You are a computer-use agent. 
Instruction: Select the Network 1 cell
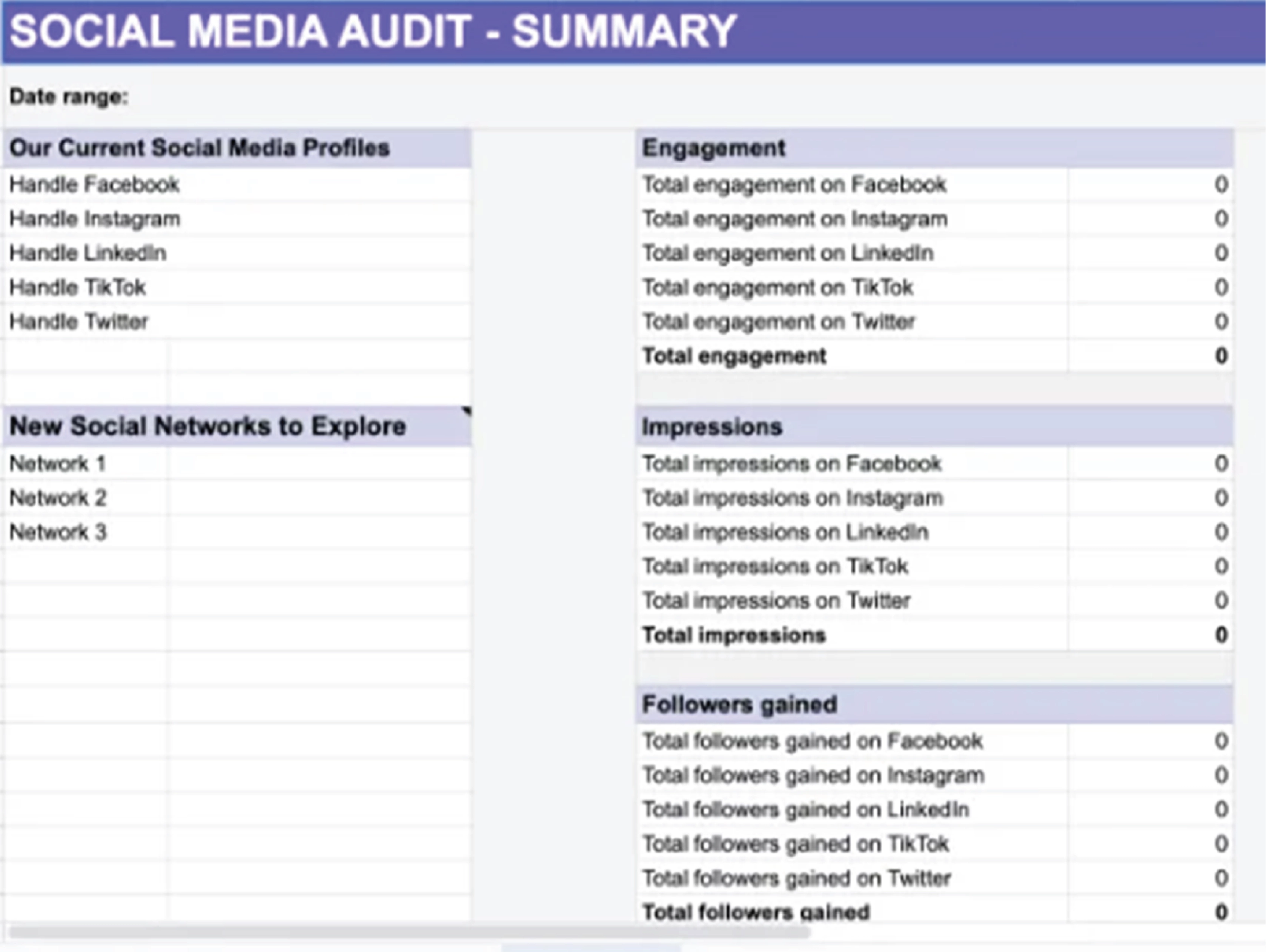pyautogui.click(x=57, y=463)
